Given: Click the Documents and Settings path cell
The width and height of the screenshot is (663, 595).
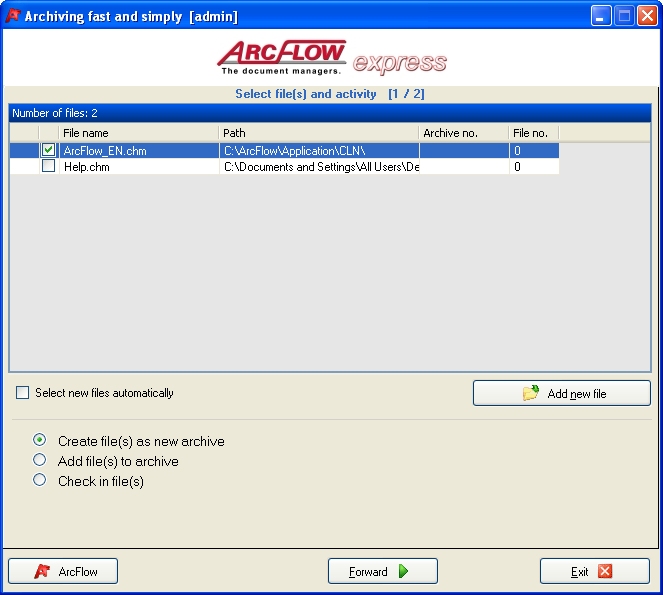Looking at the screenshot, I should coord(319,167).
